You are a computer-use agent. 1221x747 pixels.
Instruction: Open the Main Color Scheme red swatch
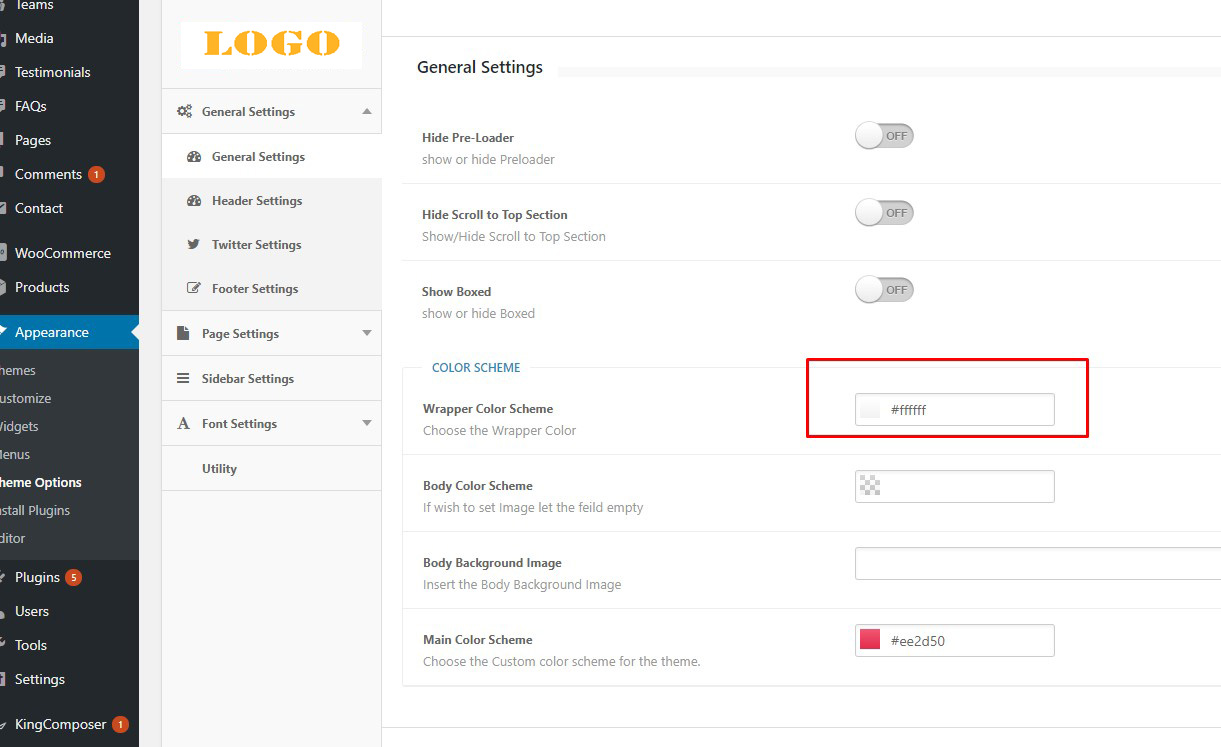click(870, 640)
